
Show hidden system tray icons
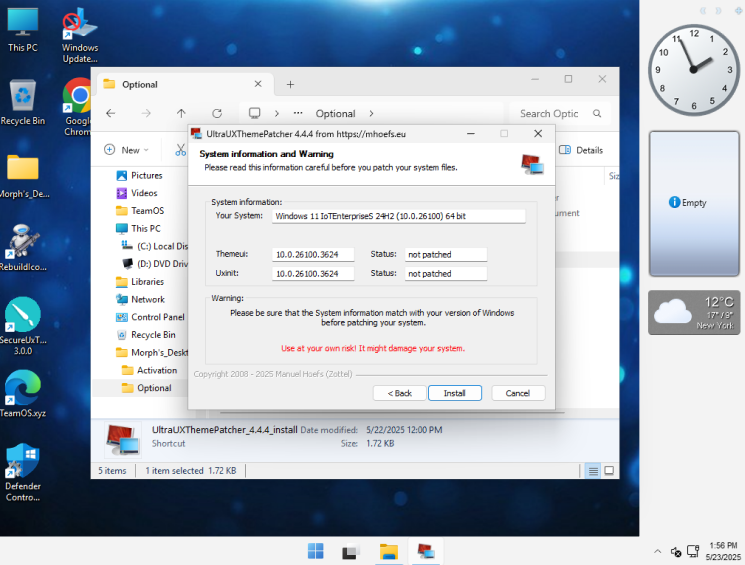(x=658, y=552)
